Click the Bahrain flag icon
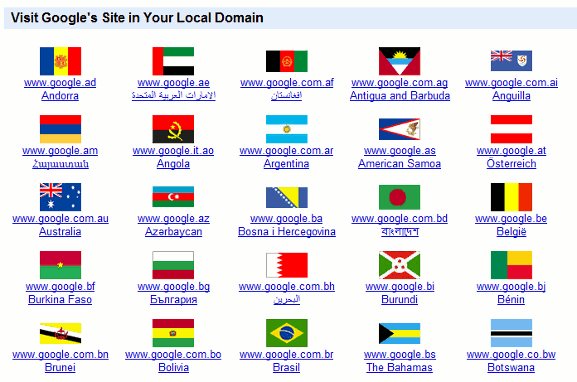The height and width of the screenshot is (382, 577). click(x=287, y=265)
